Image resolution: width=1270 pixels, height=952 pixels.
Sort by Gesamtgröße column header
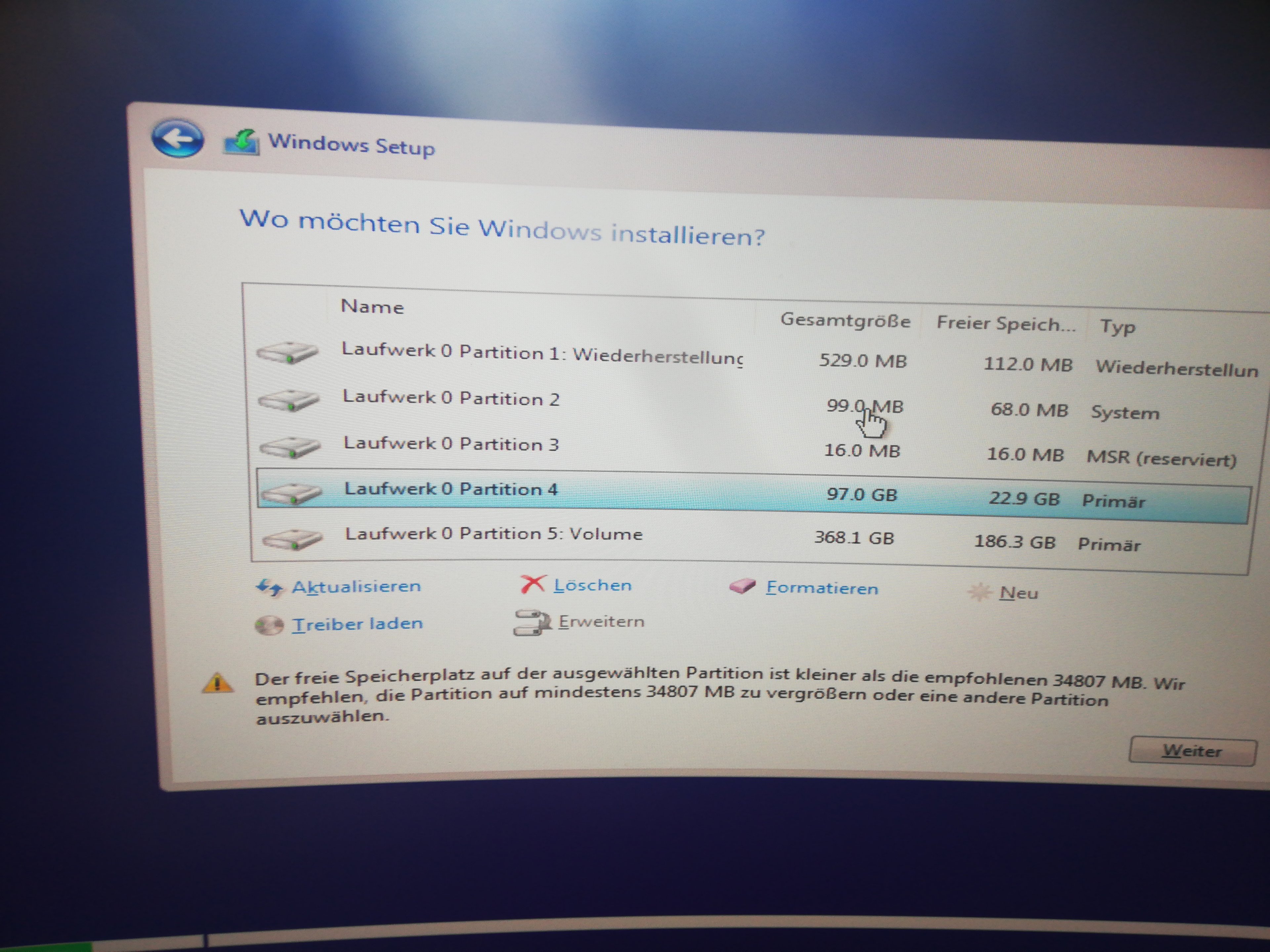click(x=845, y=320)
